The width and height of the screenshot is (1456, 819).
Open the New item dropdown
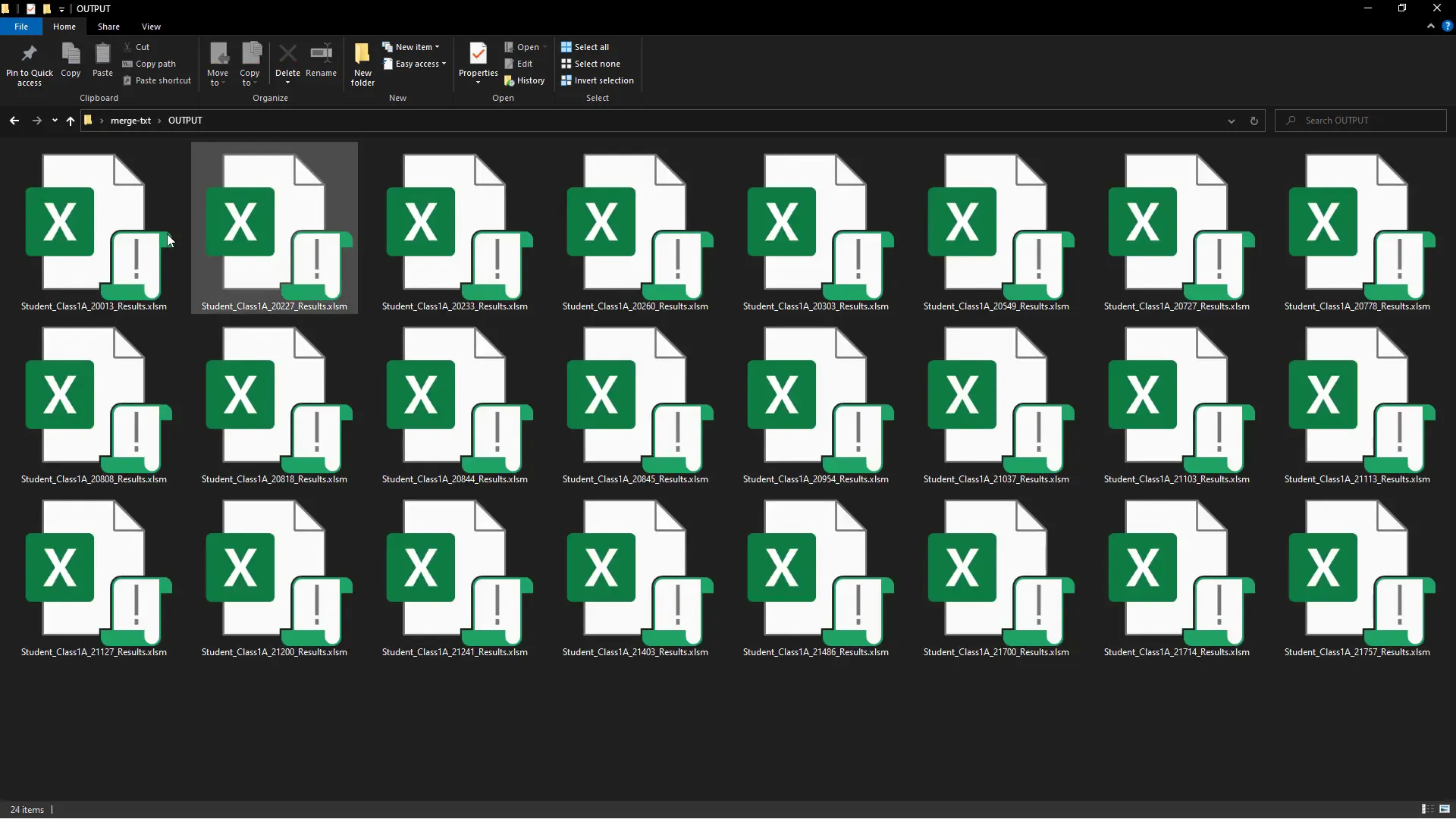tap(413, 46)
